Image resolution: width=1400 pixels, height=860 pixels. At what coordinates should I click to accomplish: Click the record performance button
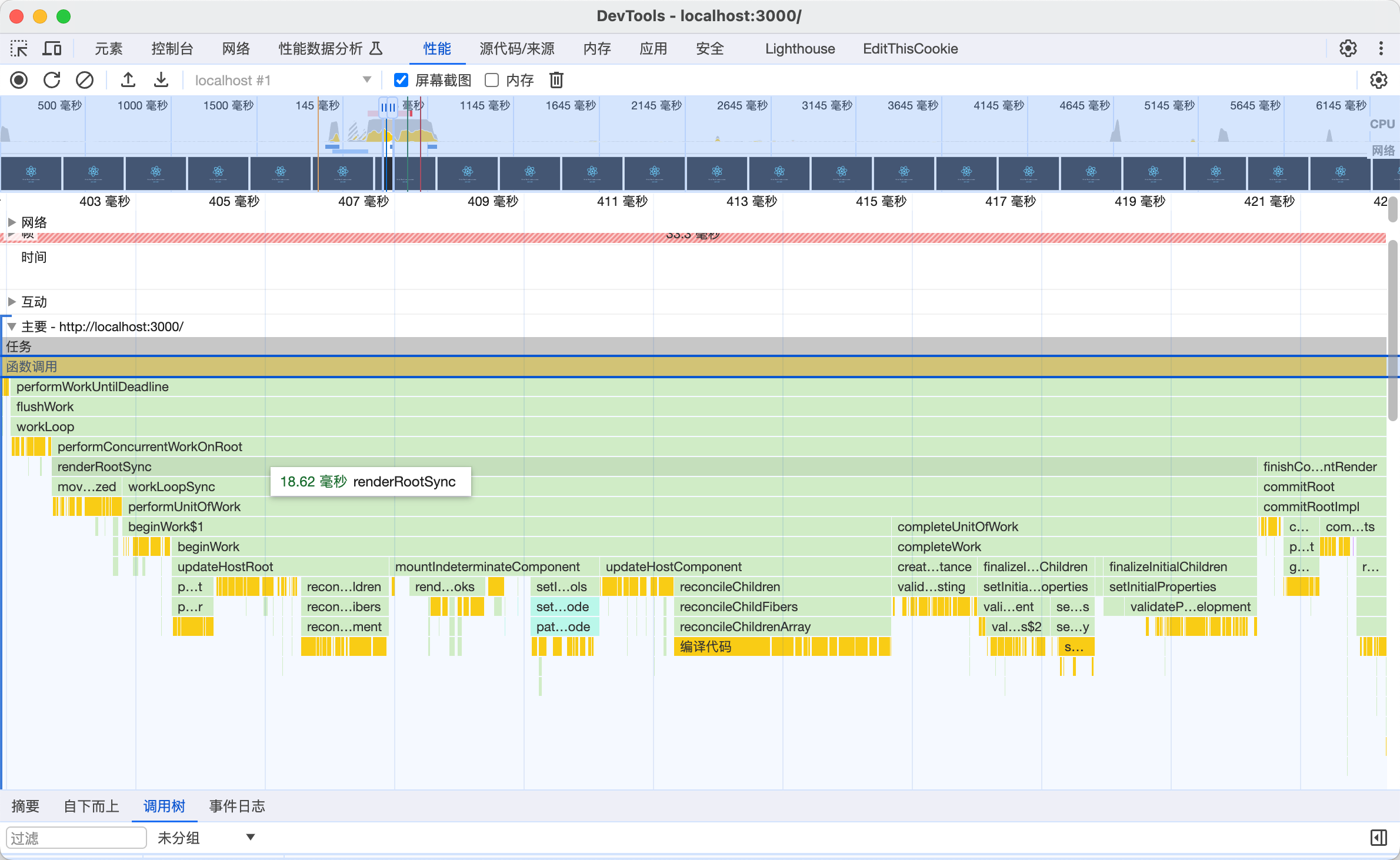[19, 80]
